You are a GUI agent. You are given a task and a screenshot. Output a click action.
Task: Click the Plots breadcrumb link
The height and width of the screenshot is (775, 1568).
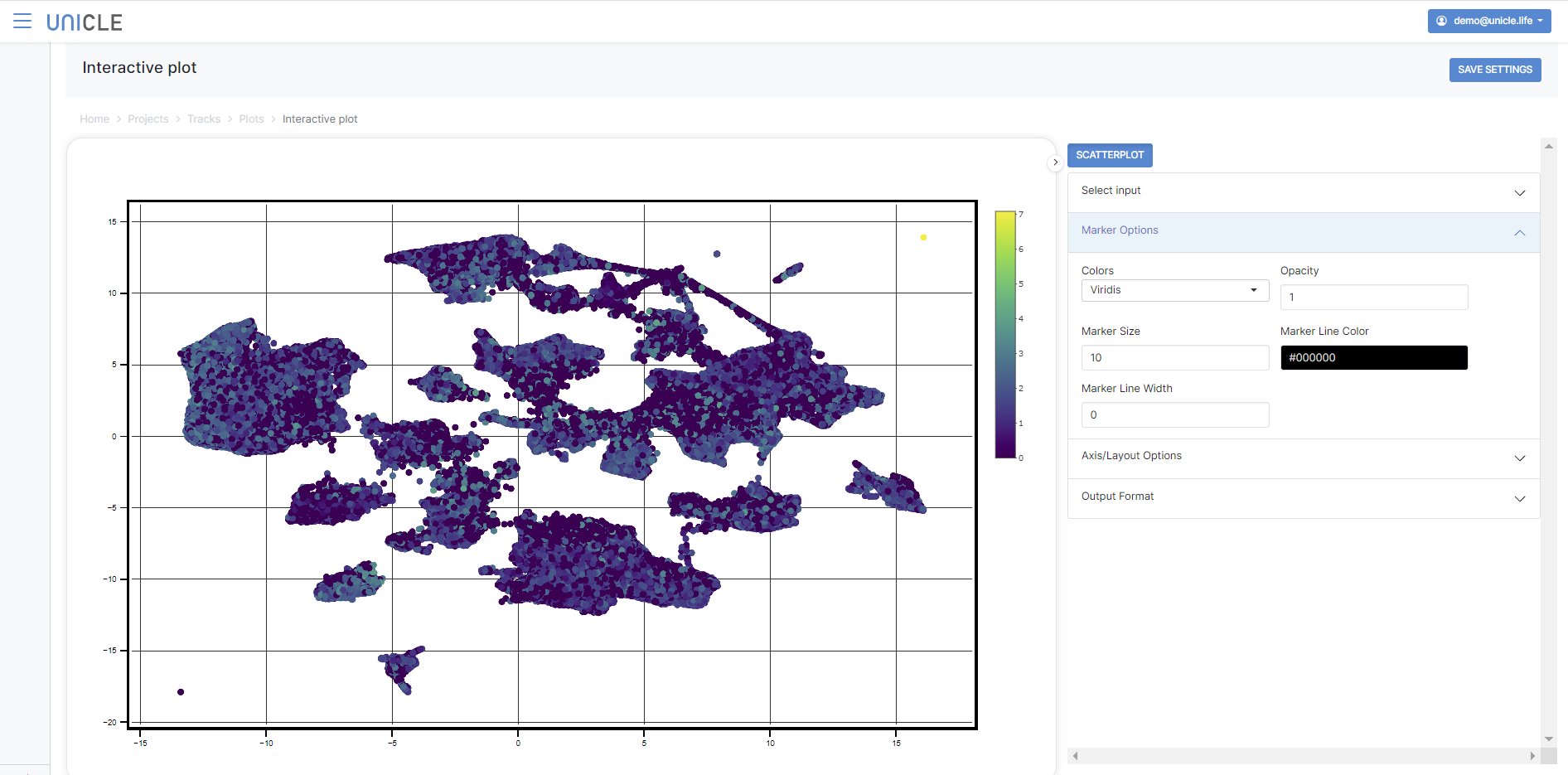(x=251, y=119)
